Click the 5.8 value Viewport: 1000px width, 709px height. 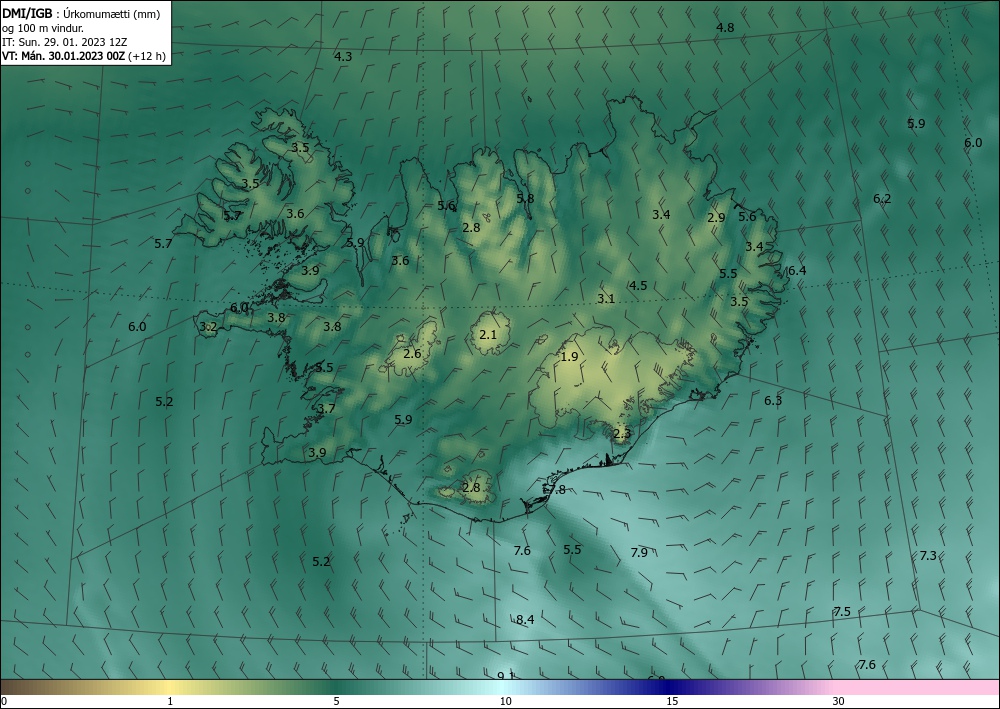click(525, 198)
